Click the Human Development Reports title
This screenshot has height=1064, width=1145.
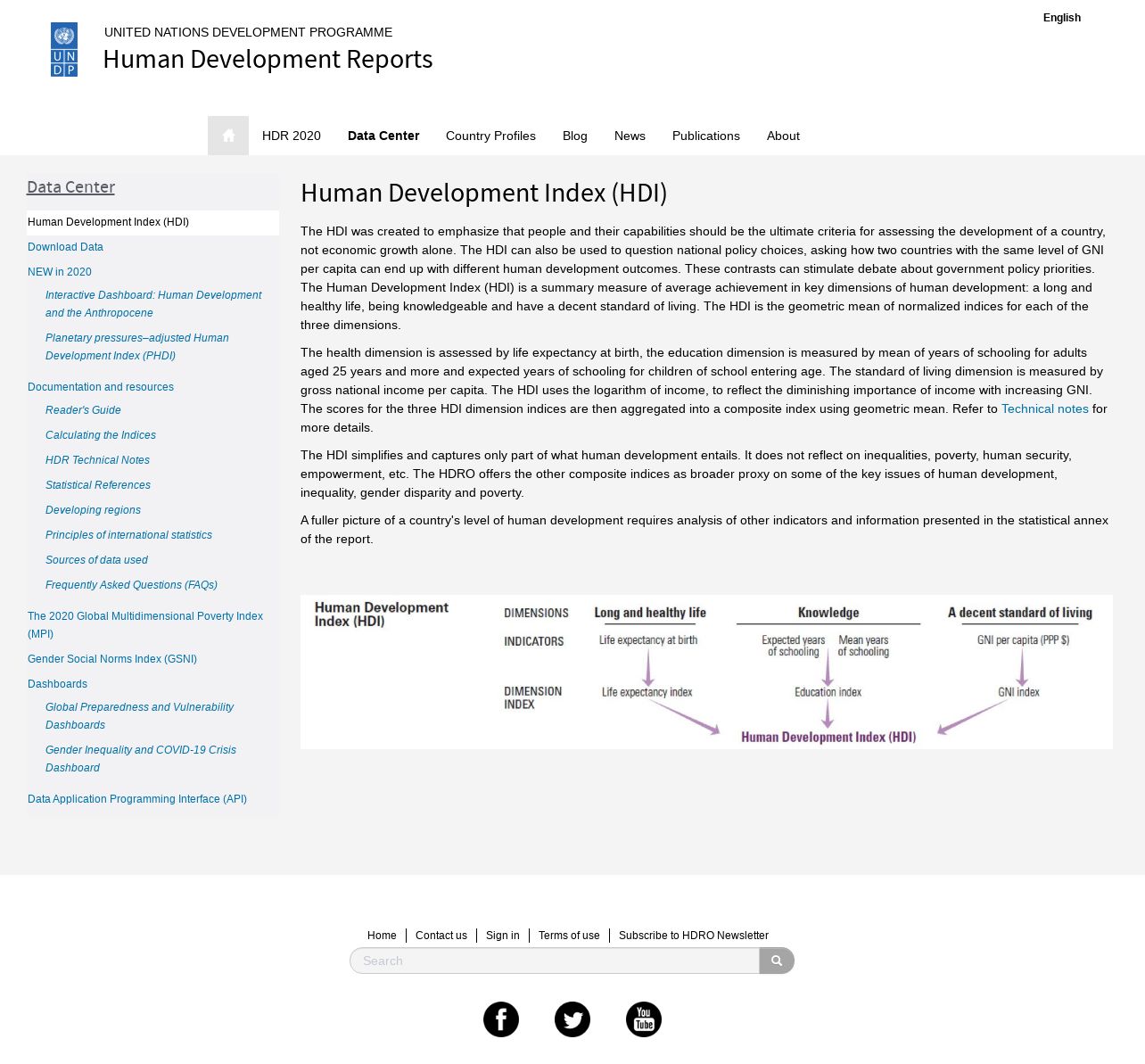point(268,59)
